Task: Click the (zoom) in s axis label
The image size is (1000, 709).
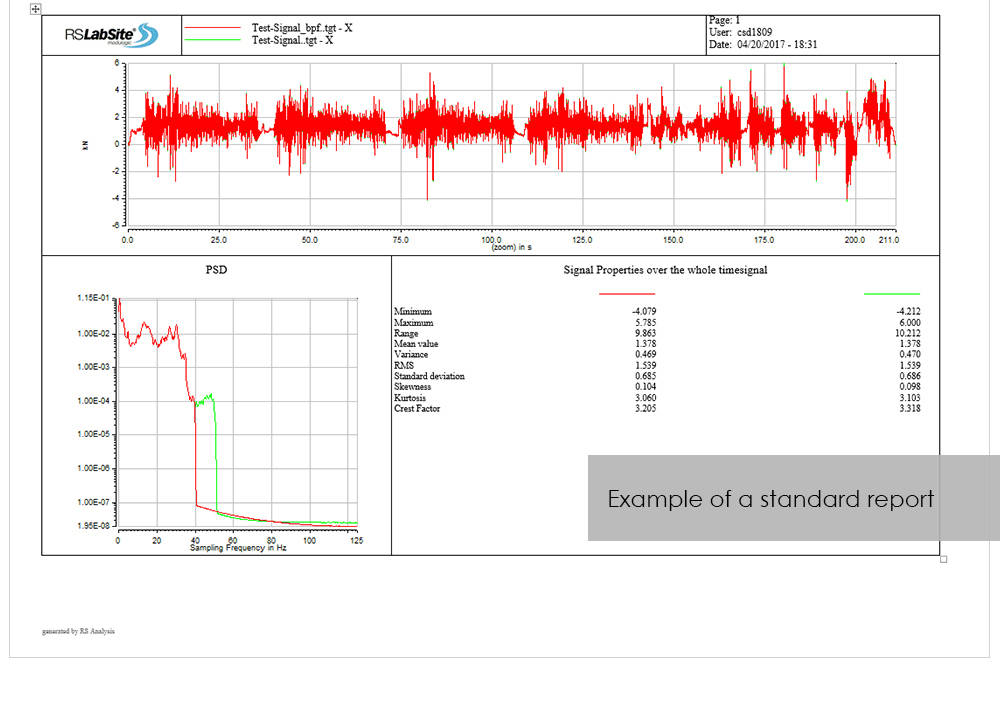Action: click(x=510, y=246)
